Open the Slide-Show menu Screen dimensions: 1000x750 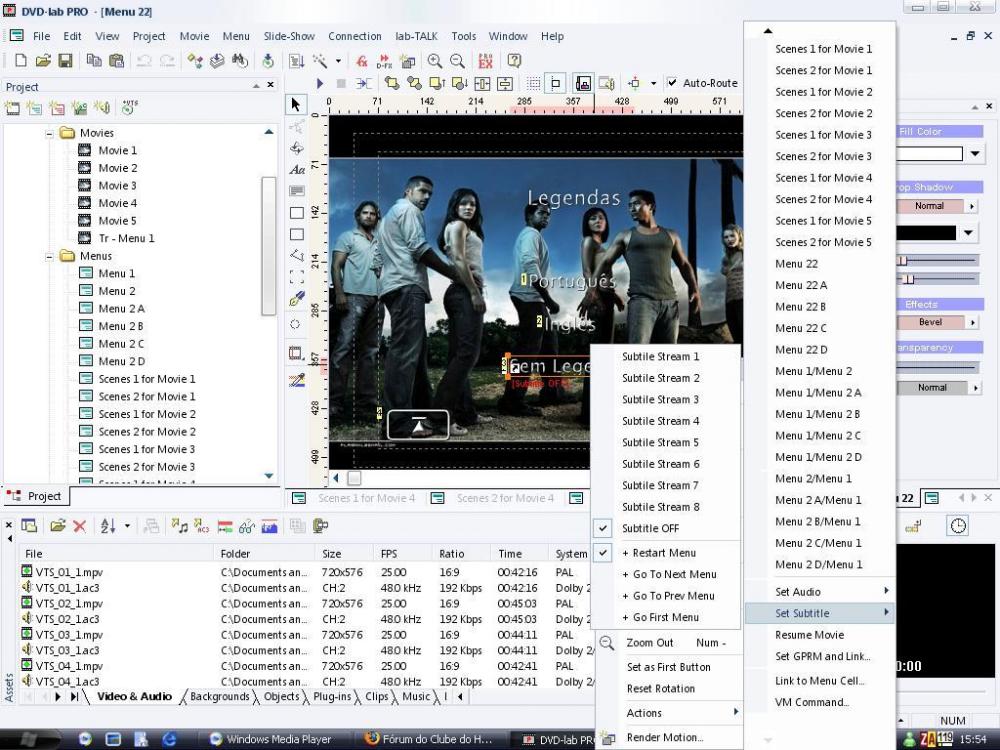289,36
